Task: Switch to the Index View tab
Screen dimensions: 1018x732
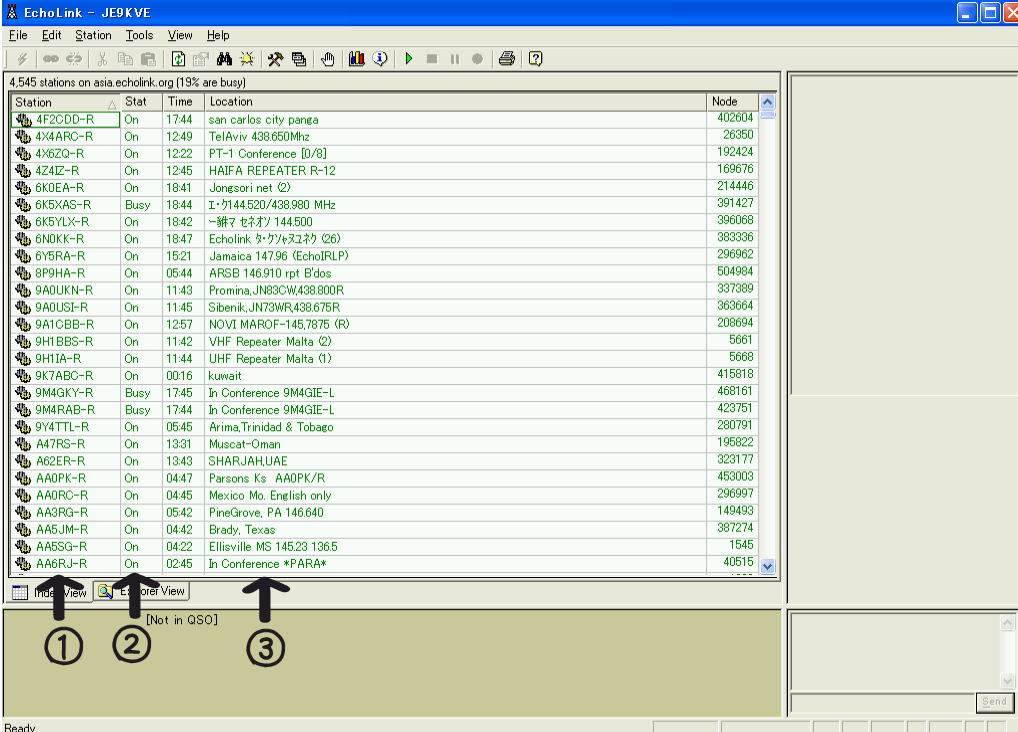Action: [x=49, y=592]
